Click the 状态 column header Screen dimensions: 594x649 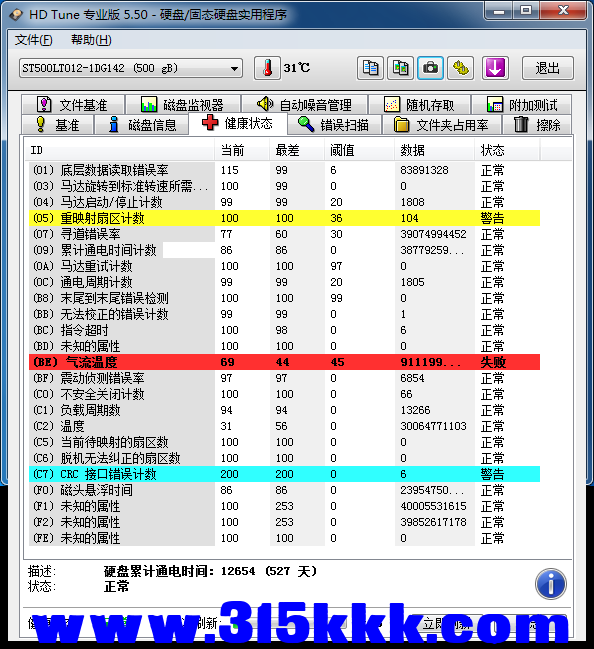click(507, 150)
